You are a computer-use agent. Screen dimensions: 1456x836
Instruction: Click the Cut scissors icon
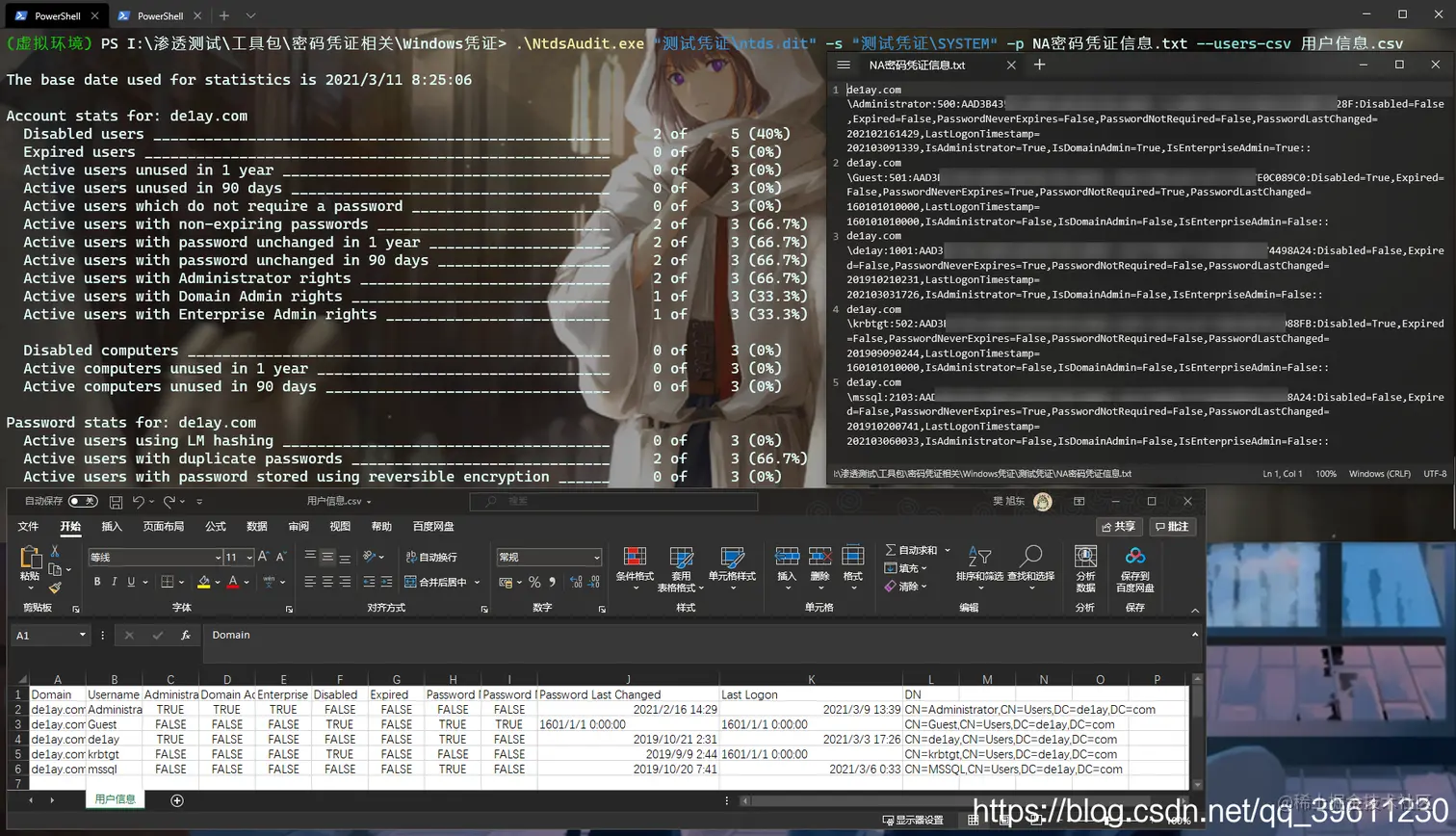(x=55, y=551)
